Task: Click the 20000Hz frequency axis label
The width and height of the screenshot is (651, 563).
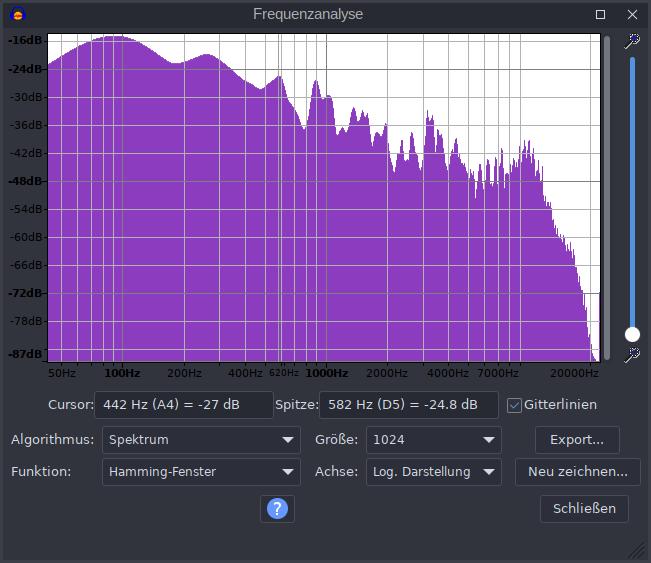Action: pyautogui.click(x=574, y=373)
